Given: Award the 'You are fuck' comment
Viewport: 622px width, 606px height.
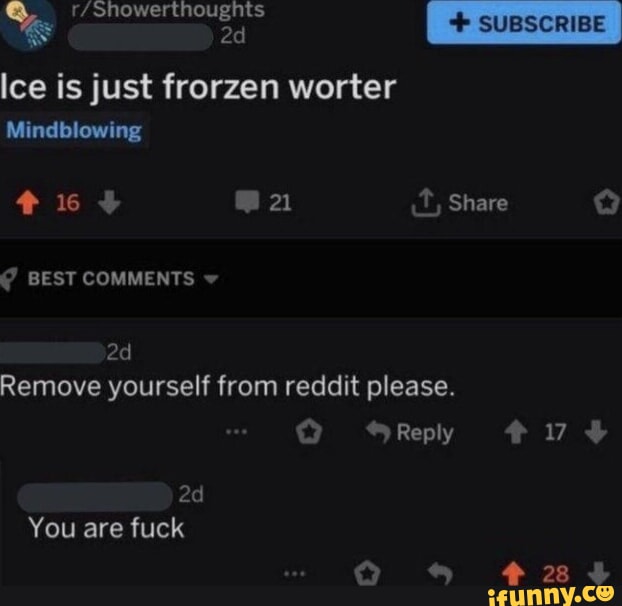Looking at the screenshot, I should click(367, 573).
